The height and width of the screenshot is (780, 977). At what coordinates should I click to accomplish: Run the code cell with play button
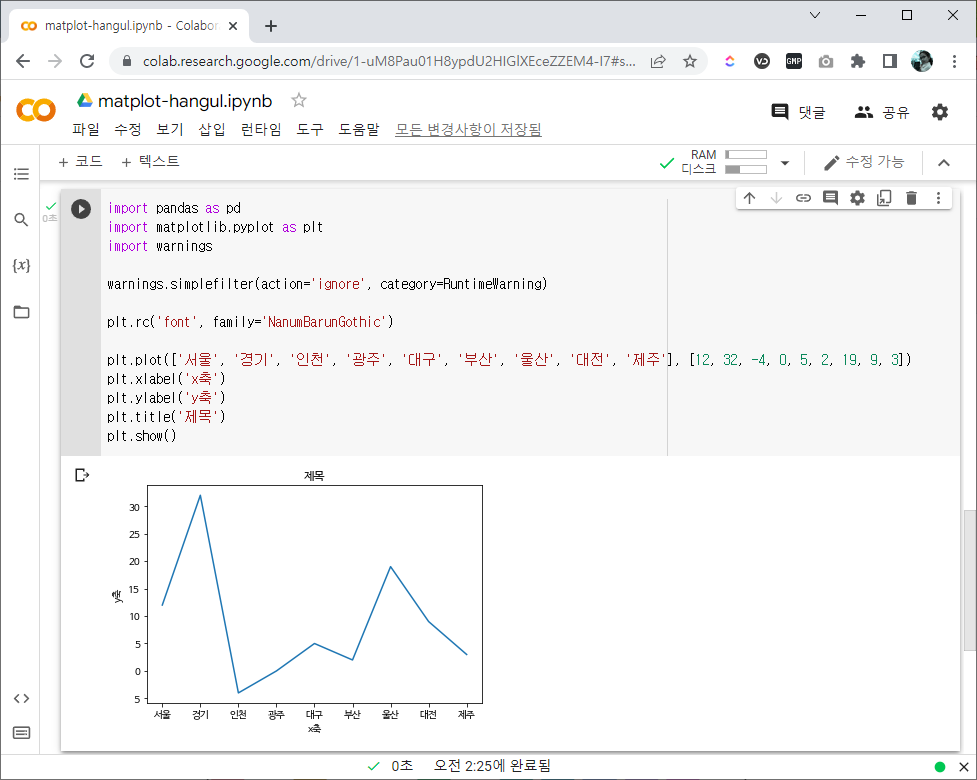81,209
